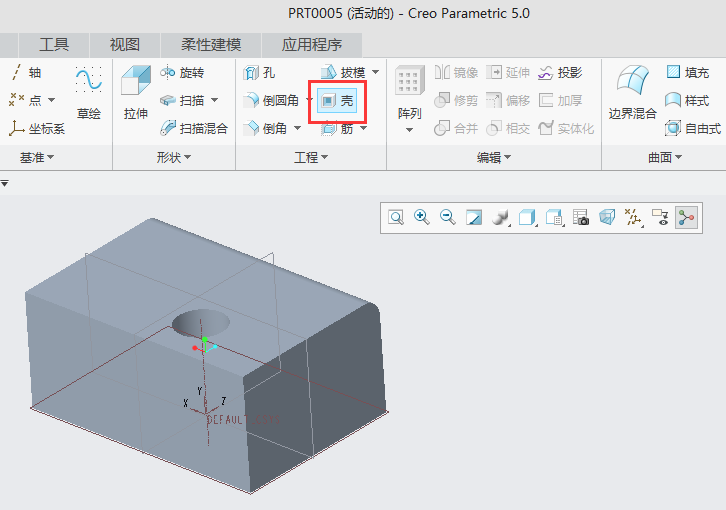Open datum display filters icon
Image resolution: width=726 pixels, height=510 pixels.
pos(633,217)
